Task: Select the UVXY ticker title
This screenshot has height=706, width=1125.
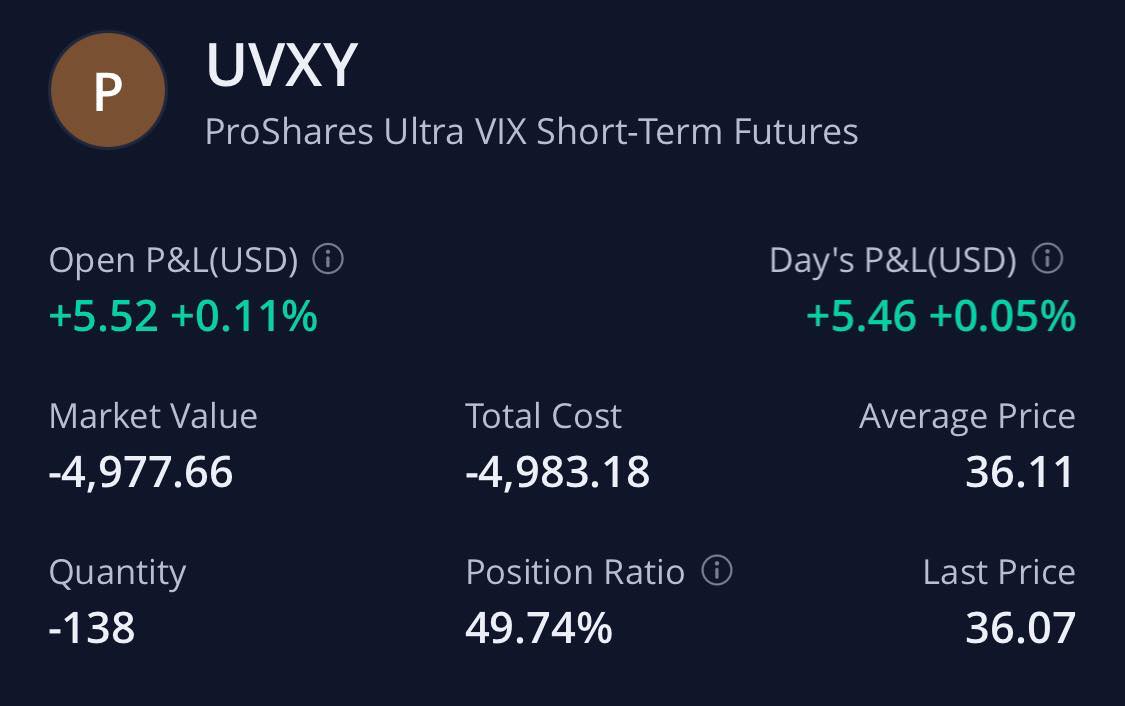Action: 281,65
